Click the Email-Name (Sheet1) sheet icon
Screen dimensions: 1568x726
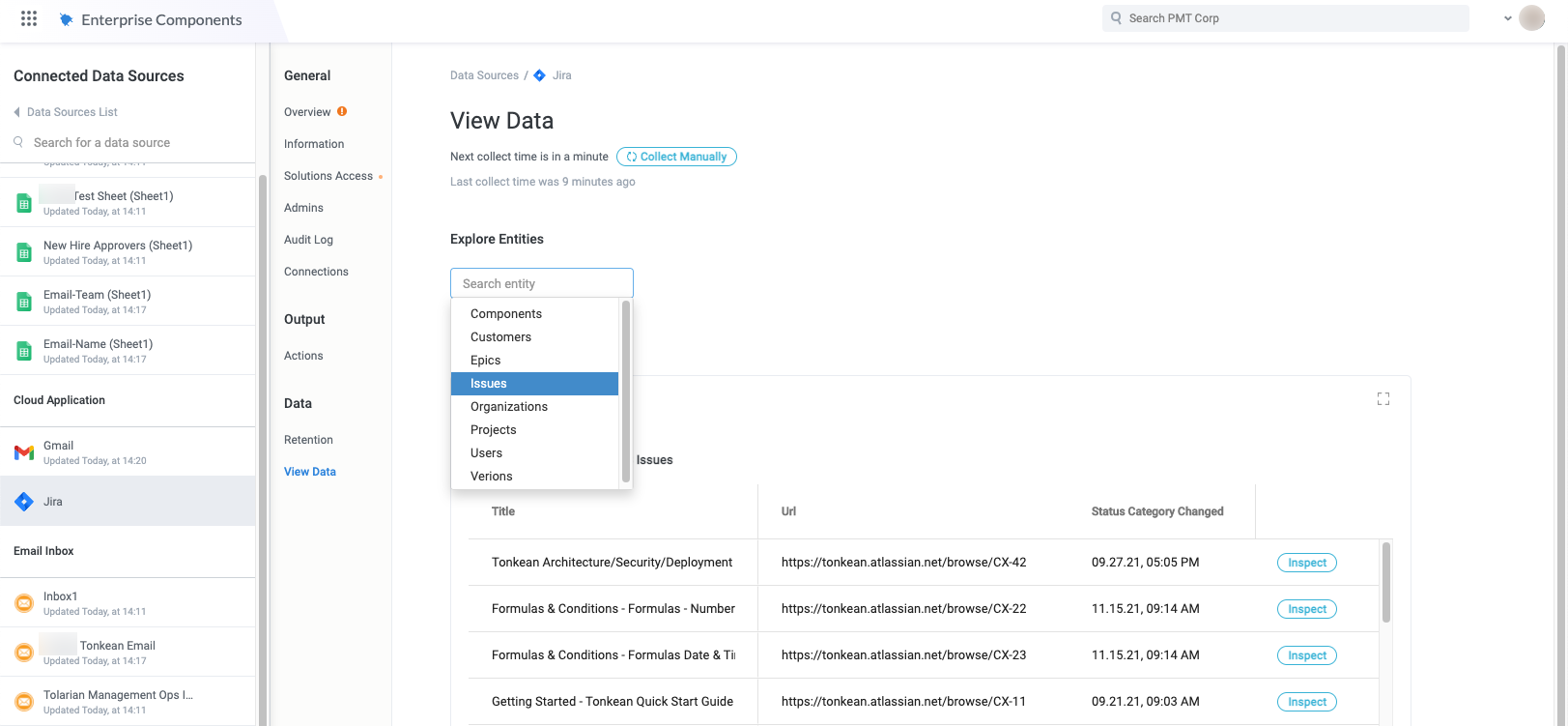coord(24,351)
